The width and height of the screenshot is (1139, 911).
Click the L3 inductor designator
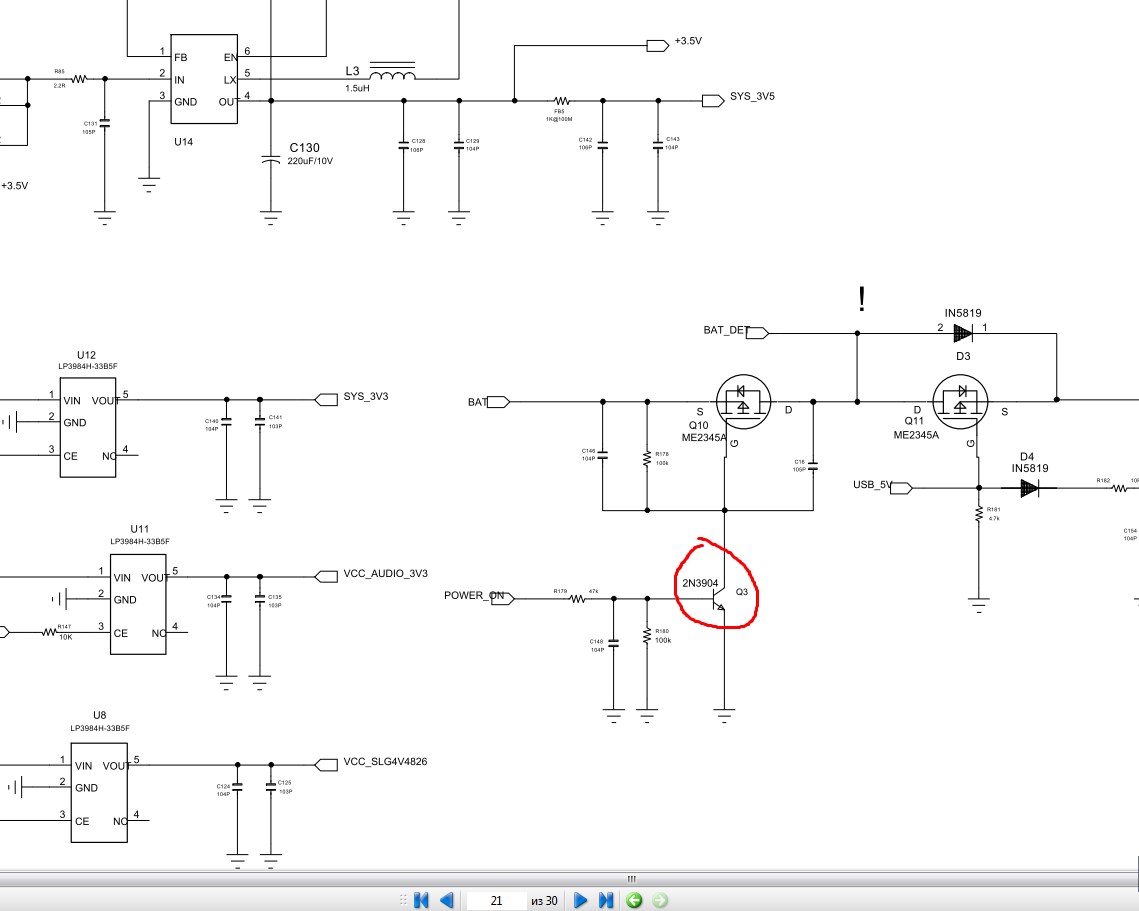pyautogui.click(x=352, y=71)
